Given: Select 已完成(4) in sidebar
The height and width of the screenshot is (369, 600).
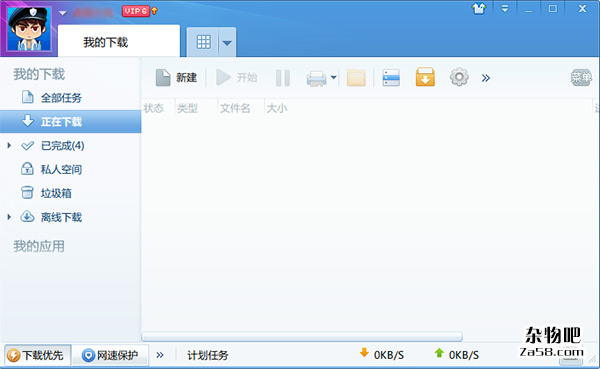Looking at the screenshot, I should 62,146.
